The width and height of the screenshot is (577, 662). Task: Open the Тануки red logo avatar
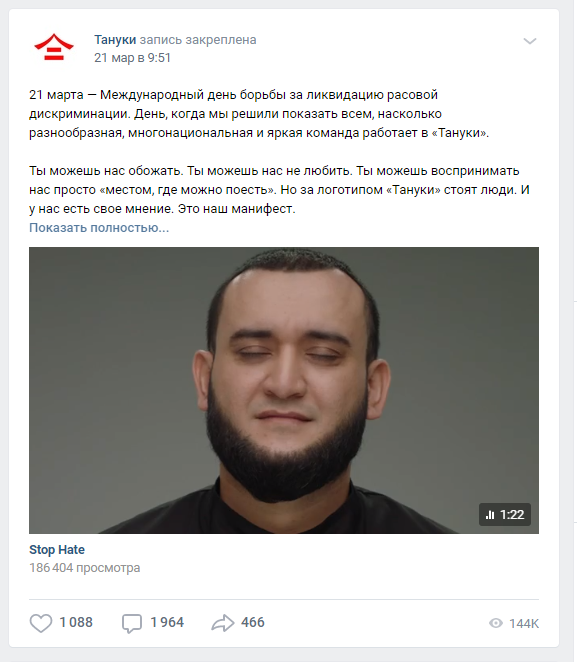54,47
